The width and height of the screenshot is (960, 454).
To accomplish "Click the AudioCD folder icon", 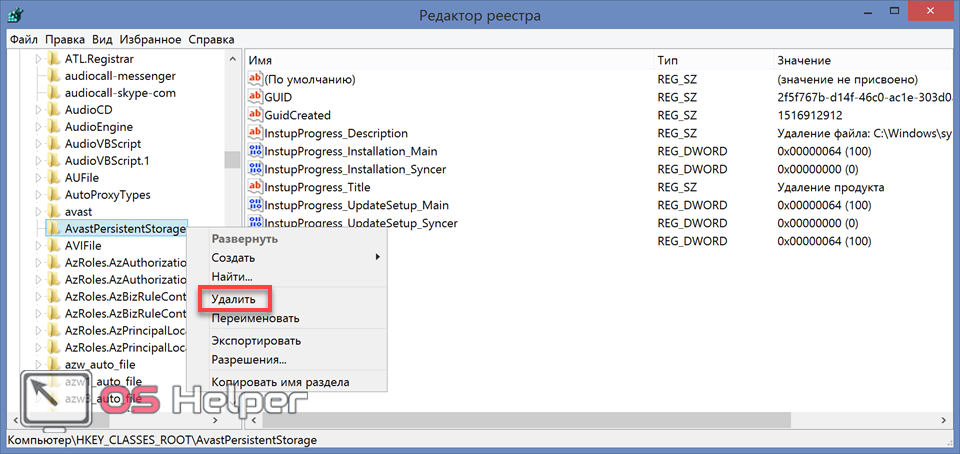I will click(x=54, y=110).
